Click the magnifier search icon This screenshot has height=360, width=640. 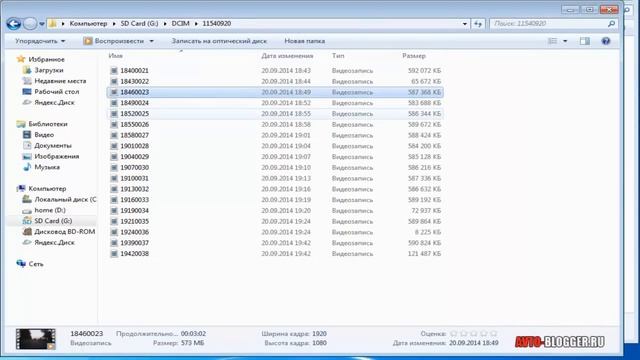coord(611,24)
